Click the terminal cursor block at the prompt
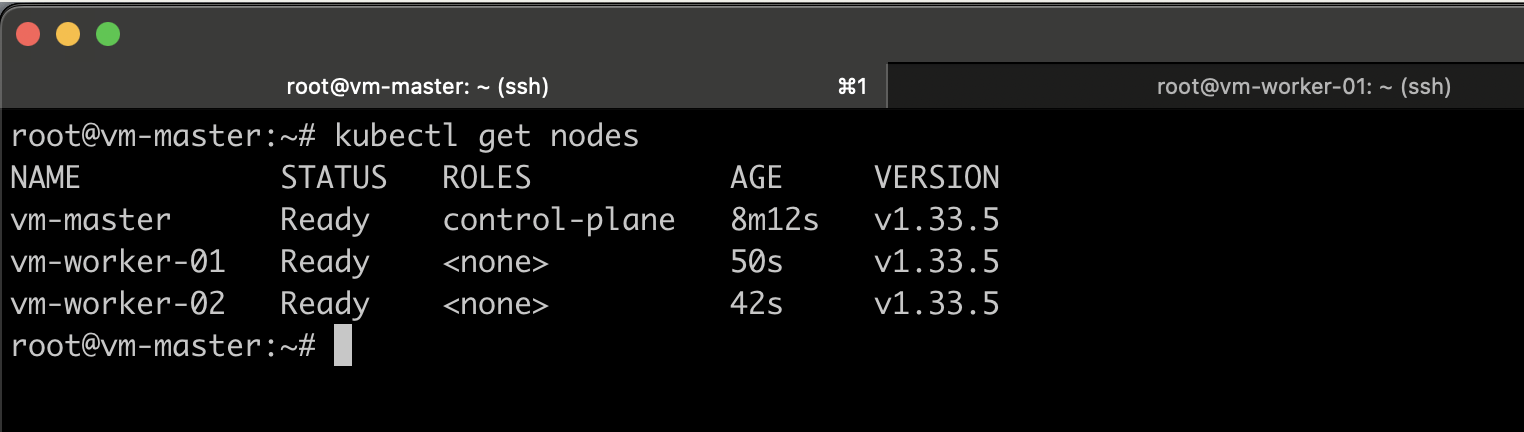The height and width of the screenshot is (432, 1524). 342,346
